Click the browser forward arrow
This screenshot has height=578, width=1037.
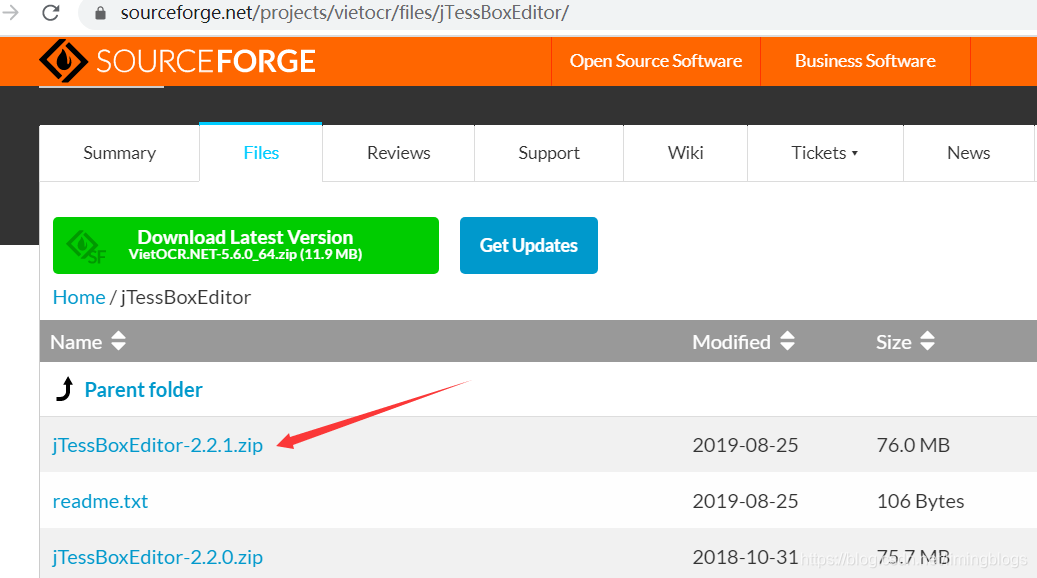click(x=10, y=12)
